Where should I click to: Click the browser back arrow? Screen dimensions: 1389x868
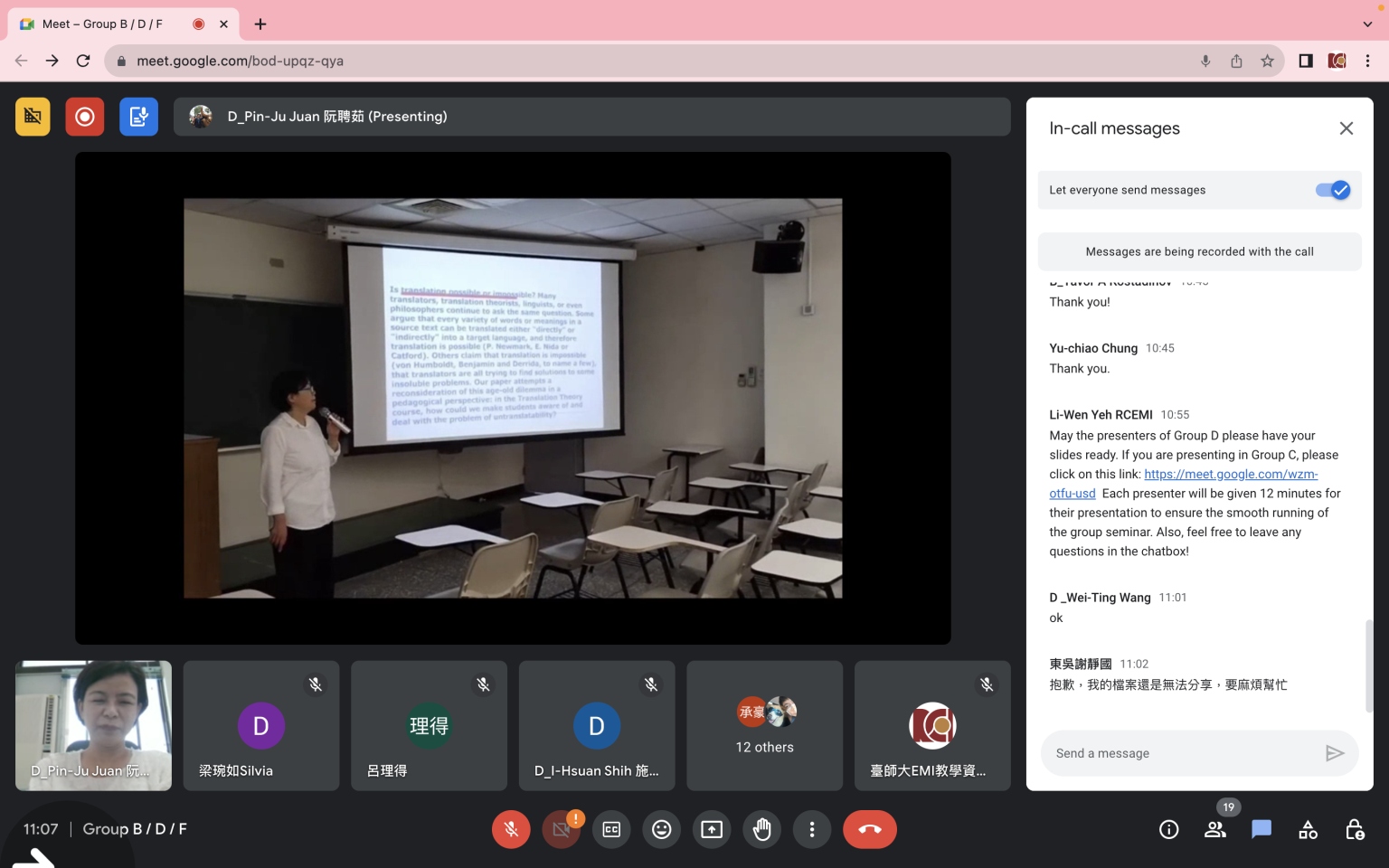(x=21, y=61)
